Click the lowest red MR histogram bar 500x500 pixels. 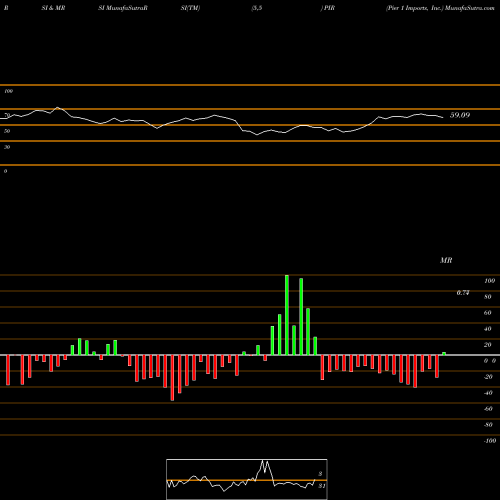point(172,378)
